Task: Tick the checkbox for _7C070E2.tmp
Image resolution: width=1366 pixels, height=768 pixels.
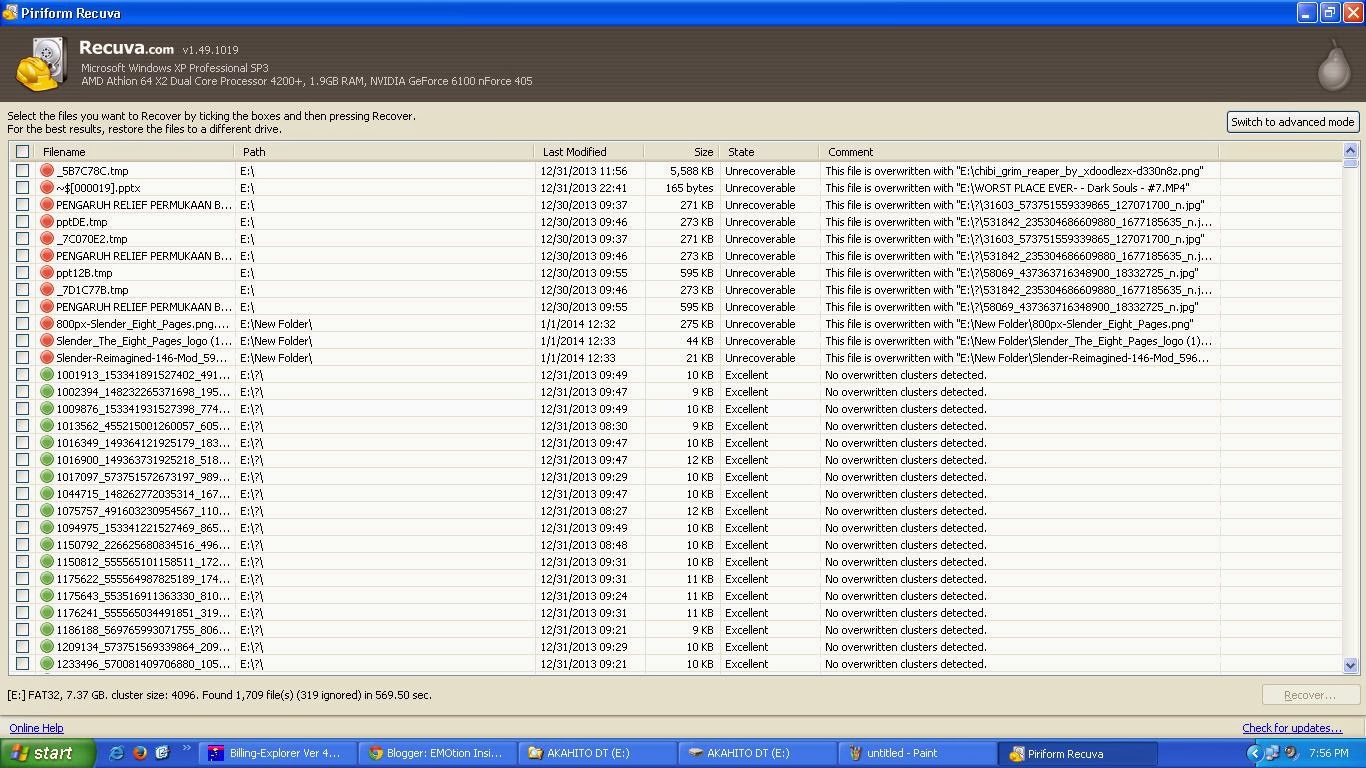Action: click(22, 239)
